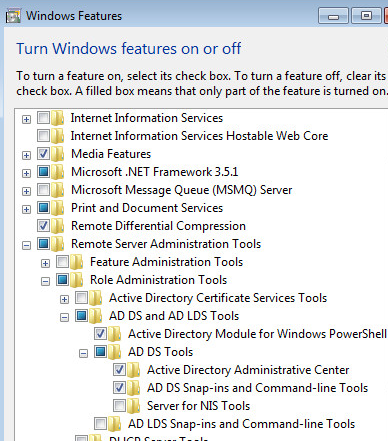Screen dimensions: 388x441
Task: Expand Feature Administration Tools node
Action: click(x=45, y=263)
